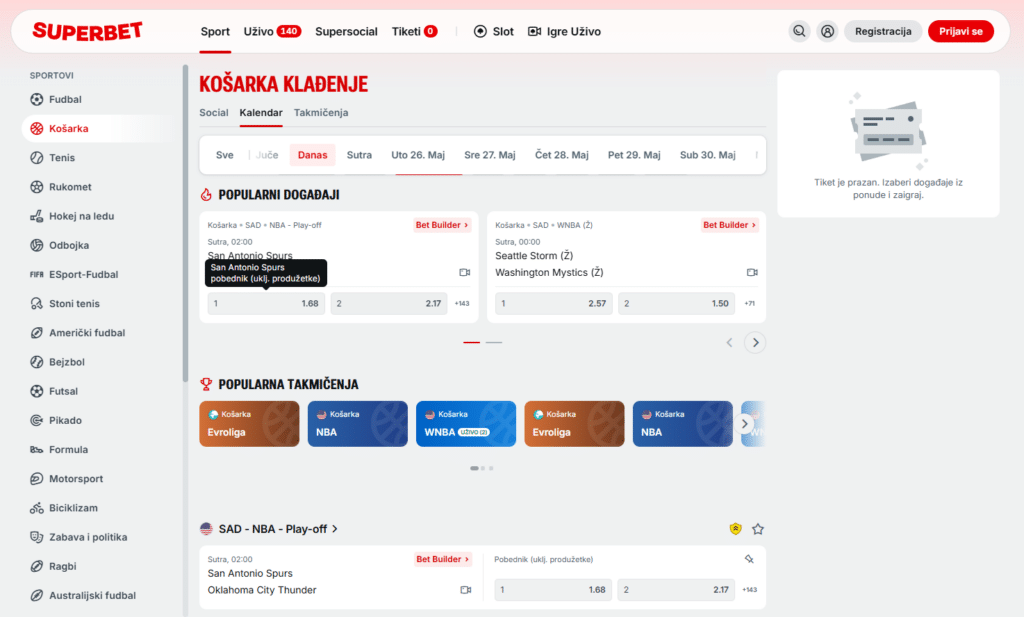Open Bet Builder on Spurs popular card
Image resolution: width=1024 pixels, height=617 pixels.
click(442, 225)
